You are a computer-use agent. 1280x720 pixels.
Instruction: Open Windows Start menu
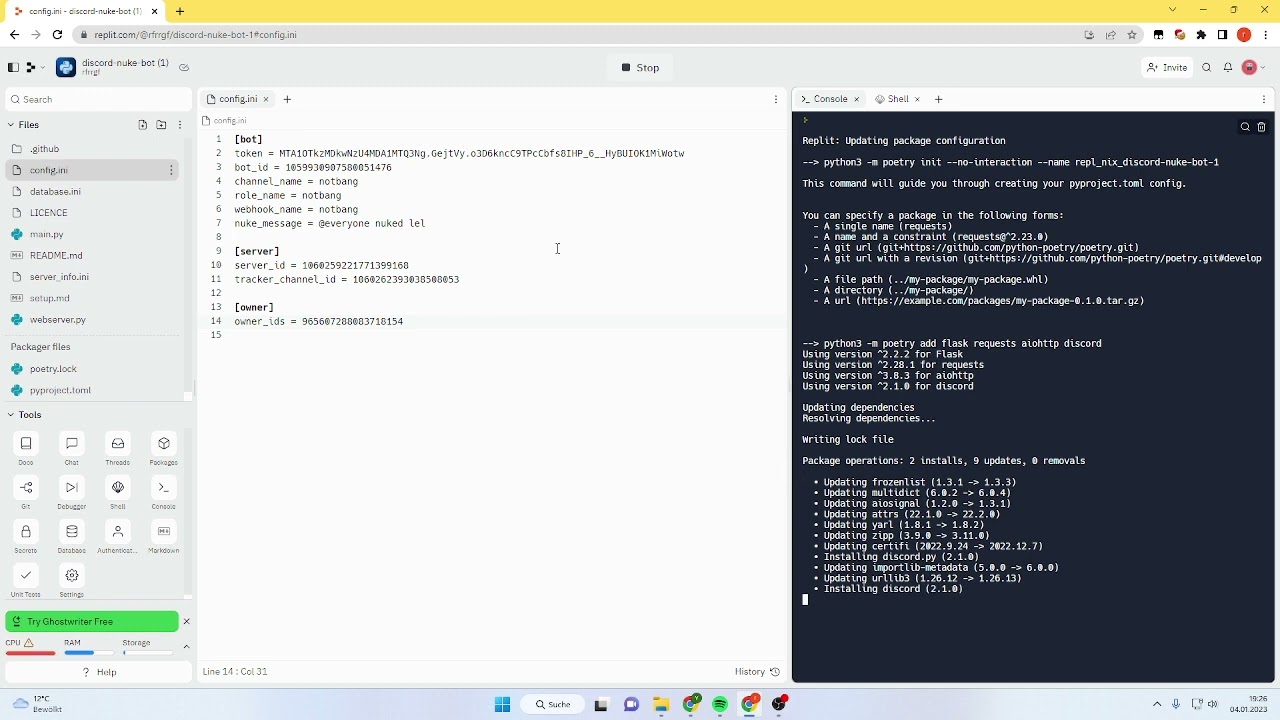click(x=503, y=704)
